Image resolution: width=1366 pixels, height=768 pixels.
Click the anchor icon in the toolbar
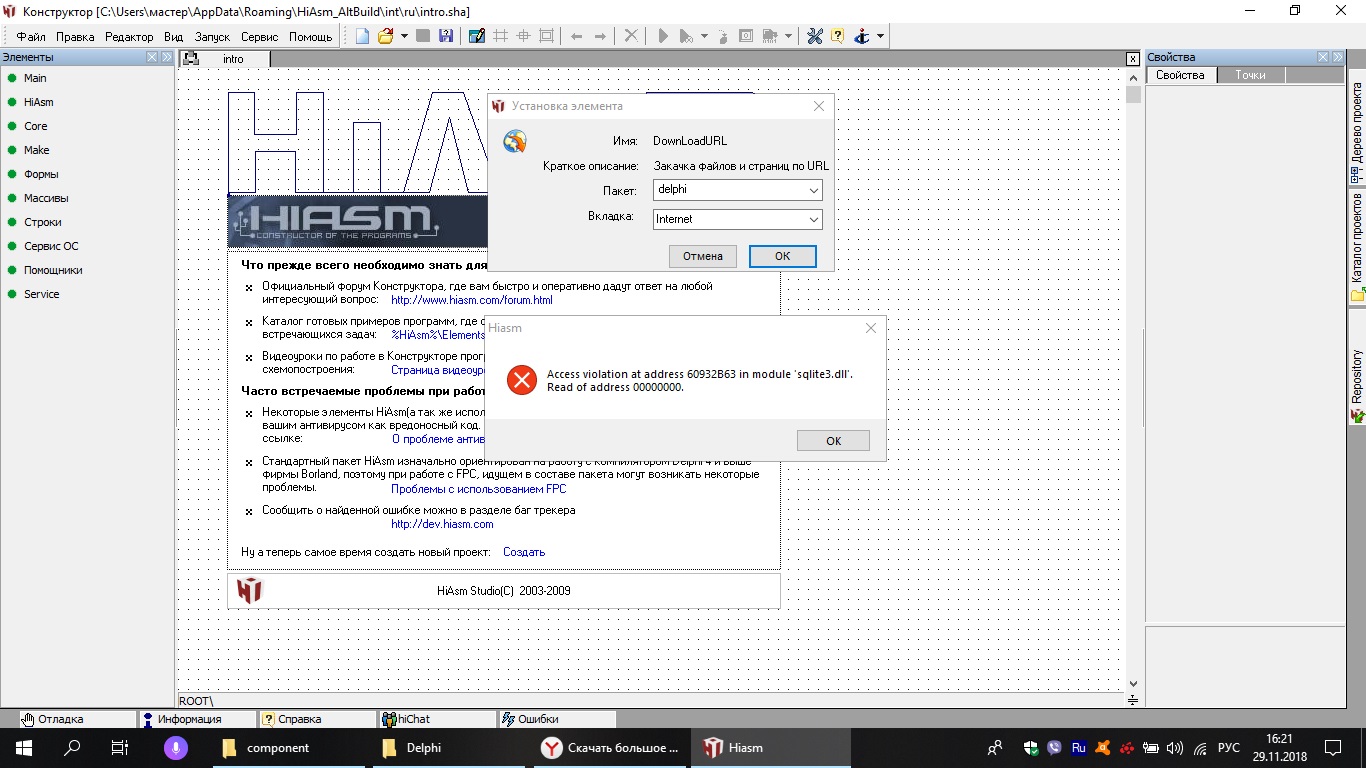[862, 36]
